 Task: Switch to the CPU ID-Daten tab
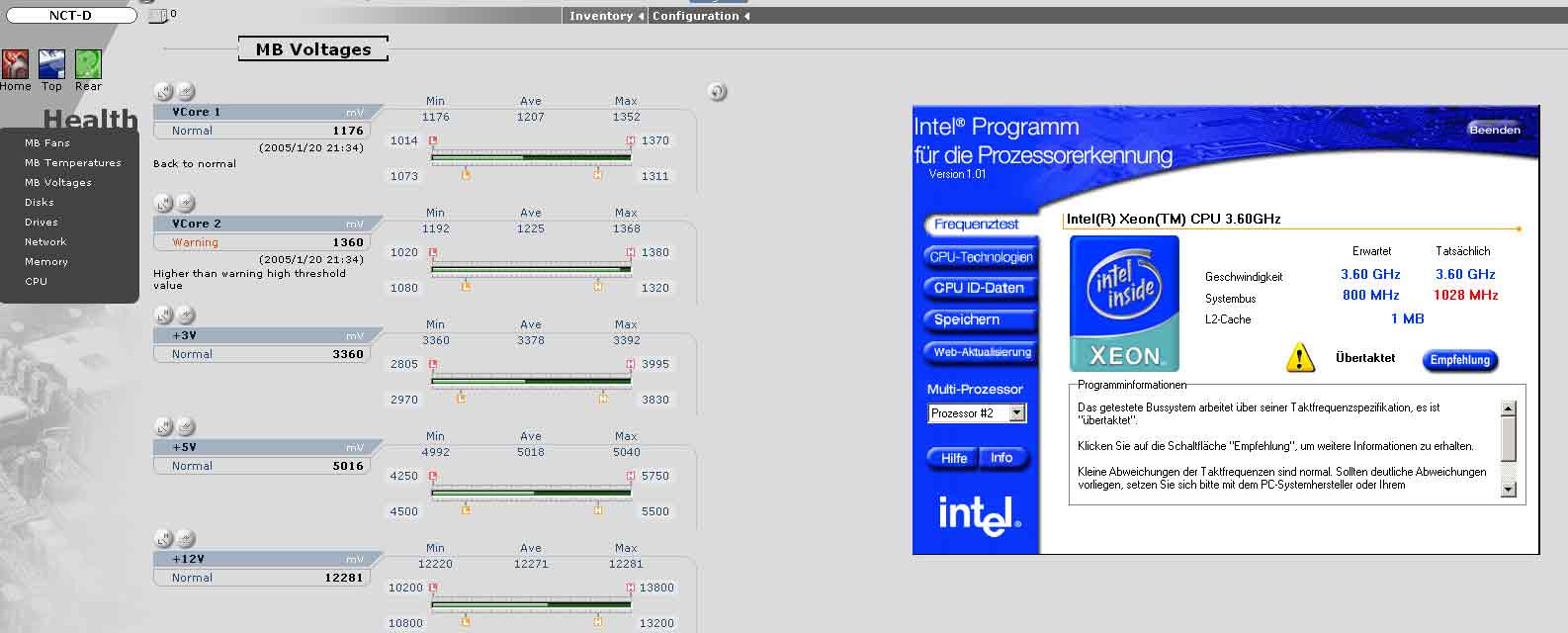click(981, 288)
